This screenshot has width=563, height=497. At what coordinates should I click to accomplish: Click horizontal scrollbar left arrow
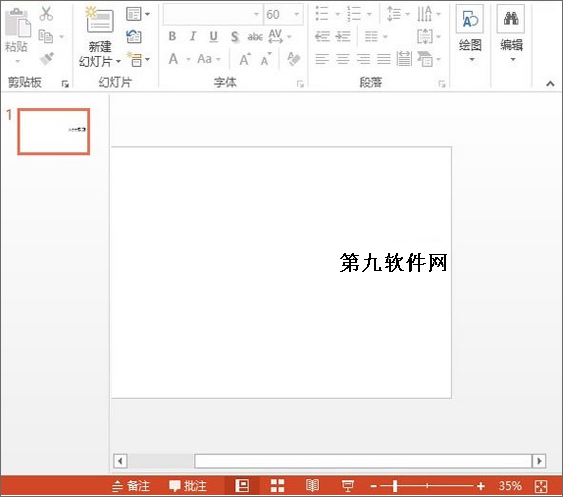coord(120,461)
